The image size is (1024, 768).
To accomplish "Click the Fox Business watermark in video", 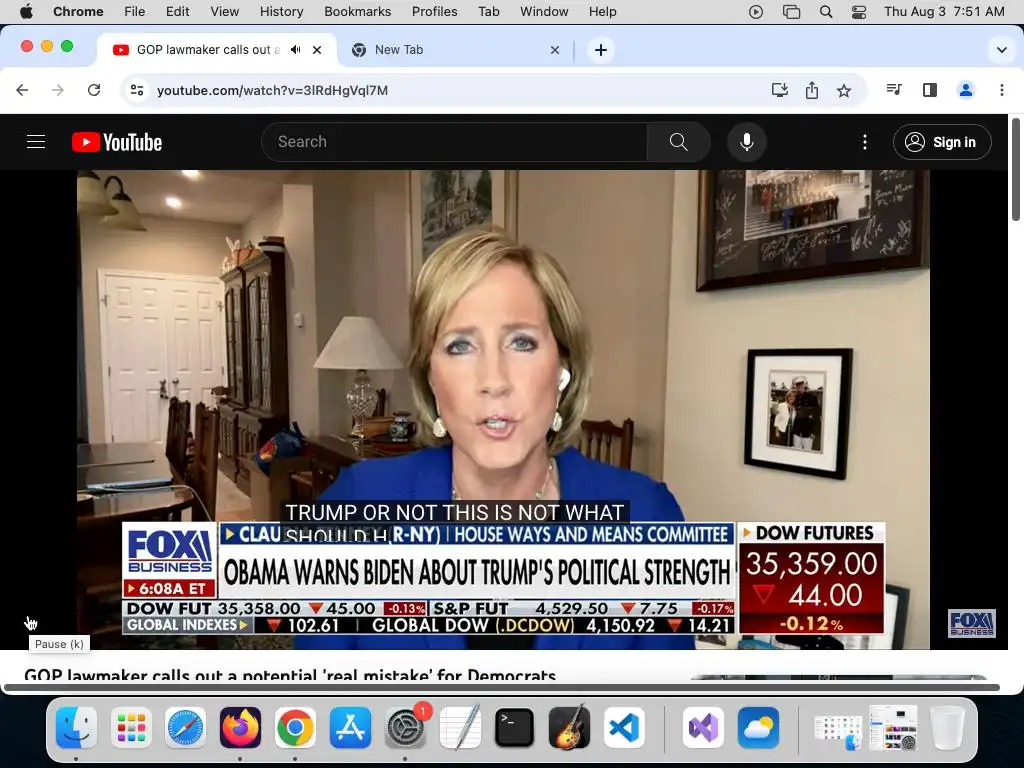I will click(971, 623).
